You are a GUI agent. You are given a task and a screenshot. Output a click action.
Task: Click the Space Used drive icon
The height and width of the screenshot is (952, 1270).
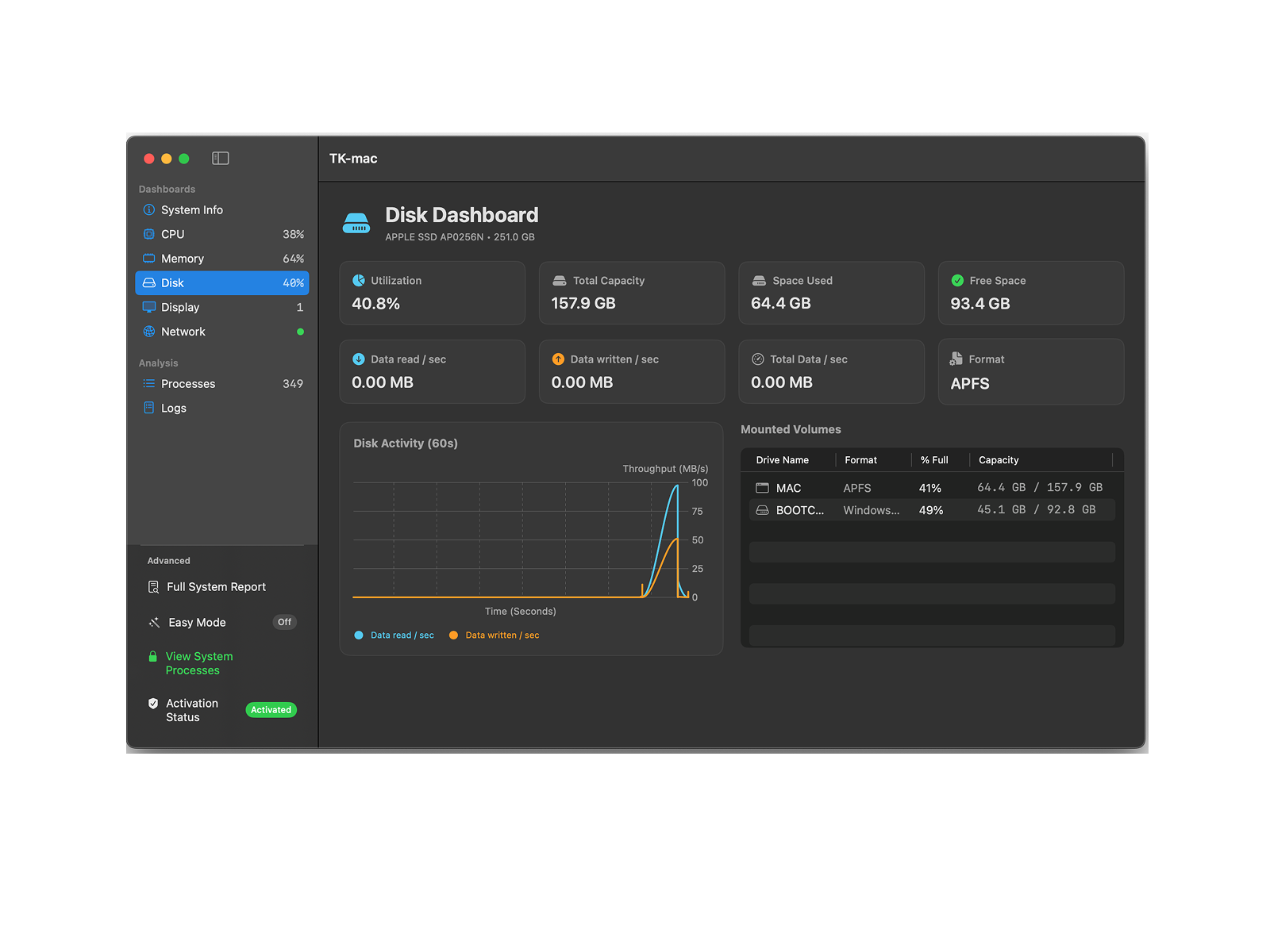click(x=759, y=281)
